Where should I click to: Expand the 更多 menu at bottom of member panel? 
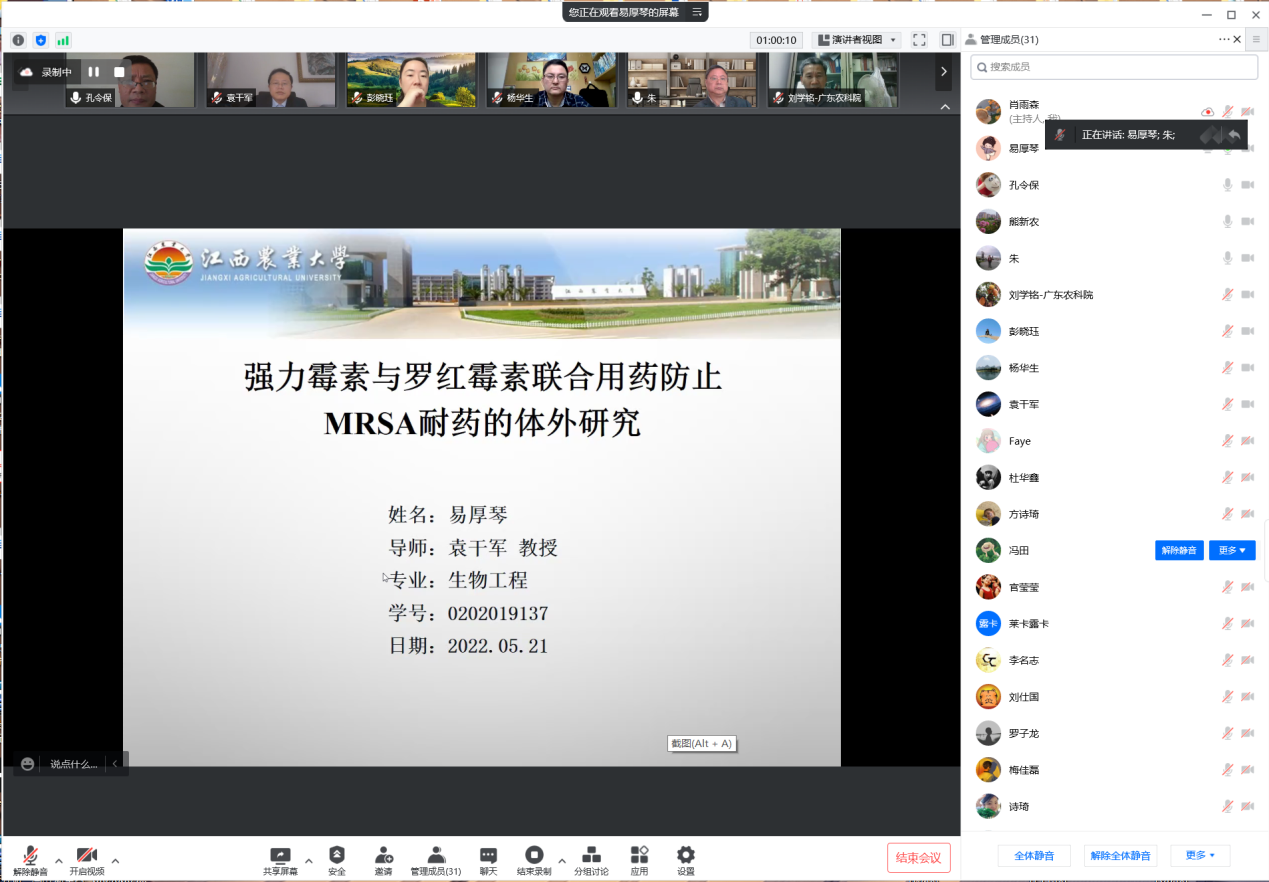click(x=1200, y=856)
